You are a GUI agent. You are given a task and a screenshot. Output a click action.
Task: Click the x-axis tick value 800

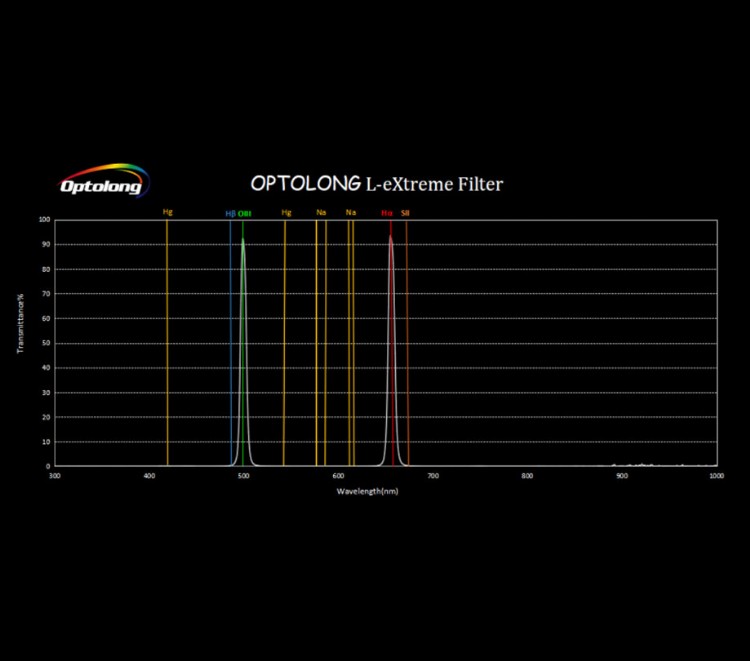pyautogui.click(x=527, y=476)
